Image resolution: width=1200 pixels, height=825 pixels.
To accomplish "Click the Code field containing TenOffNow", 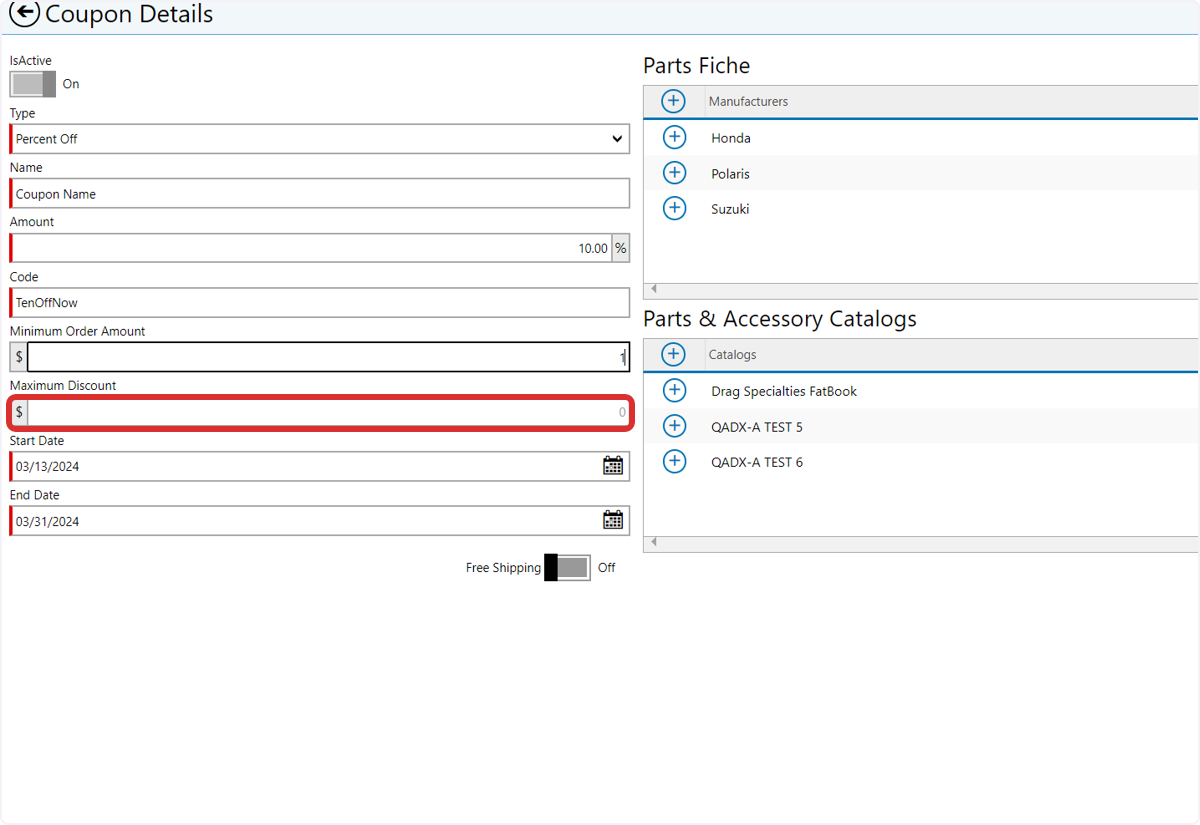I will point(320,302).
